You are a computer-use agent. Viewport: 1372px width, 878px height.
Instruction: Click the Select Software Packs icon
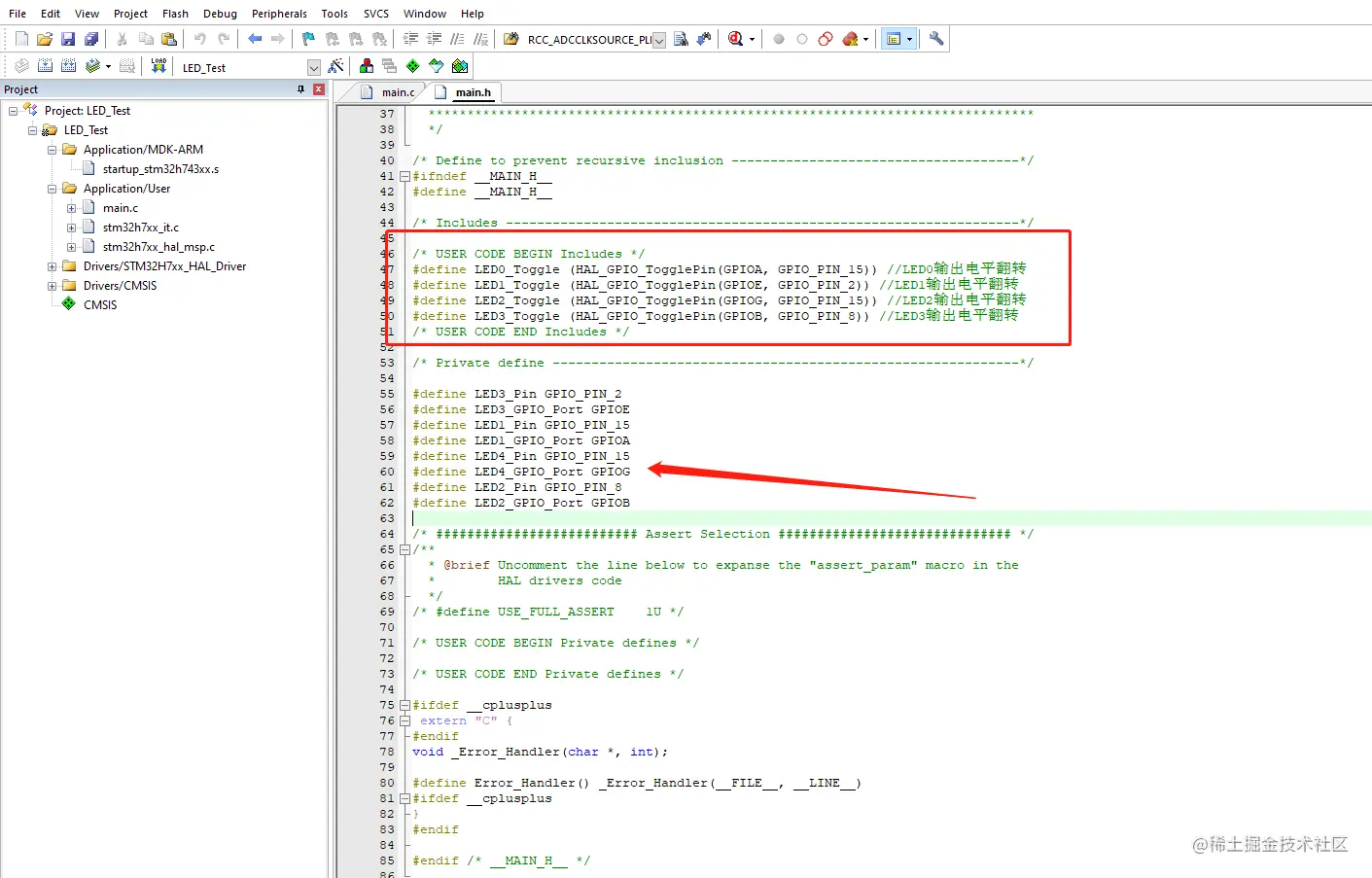[x=437, y=66]
